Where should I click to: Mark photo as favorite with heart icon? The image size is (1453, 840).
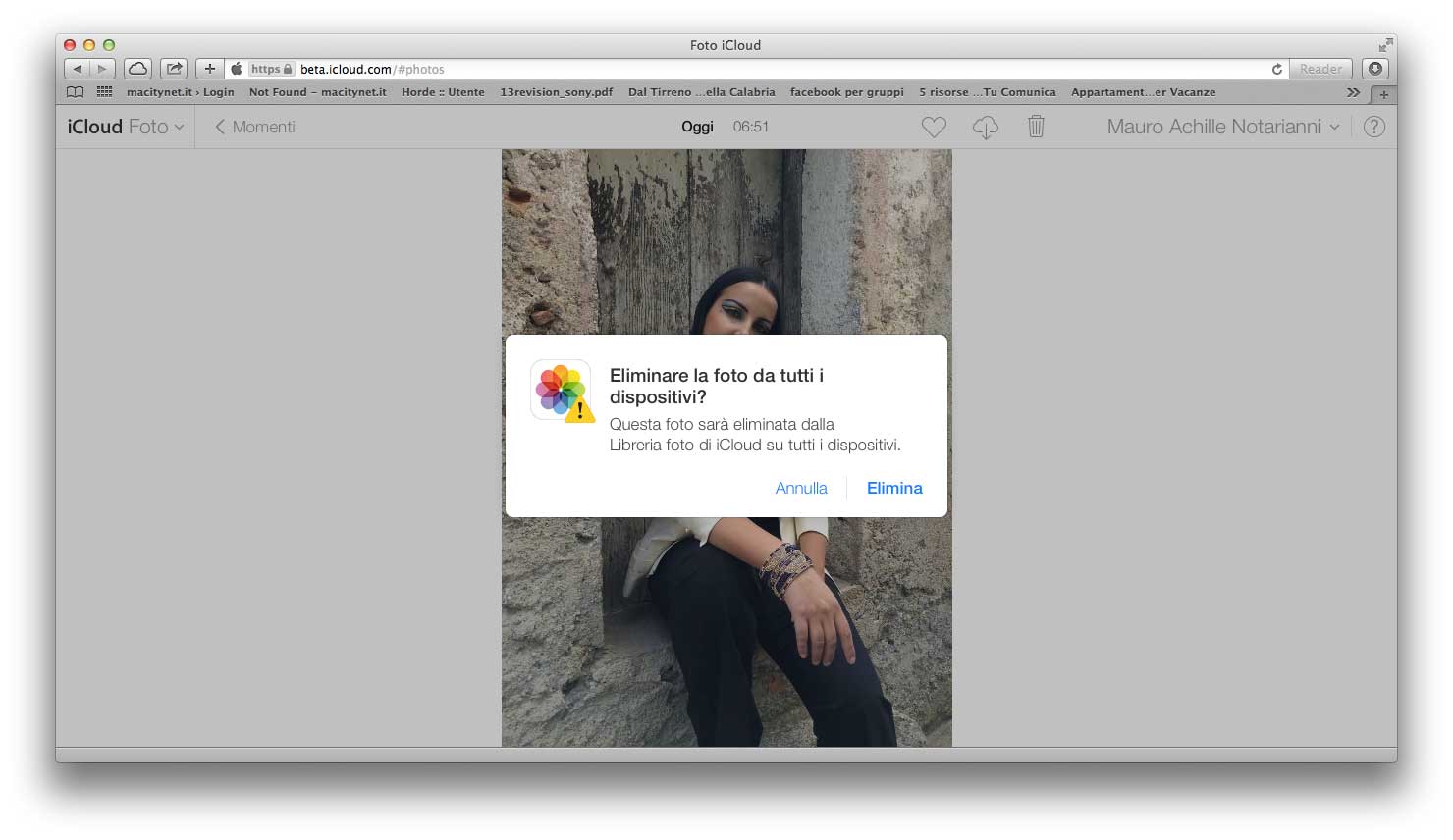934,127
